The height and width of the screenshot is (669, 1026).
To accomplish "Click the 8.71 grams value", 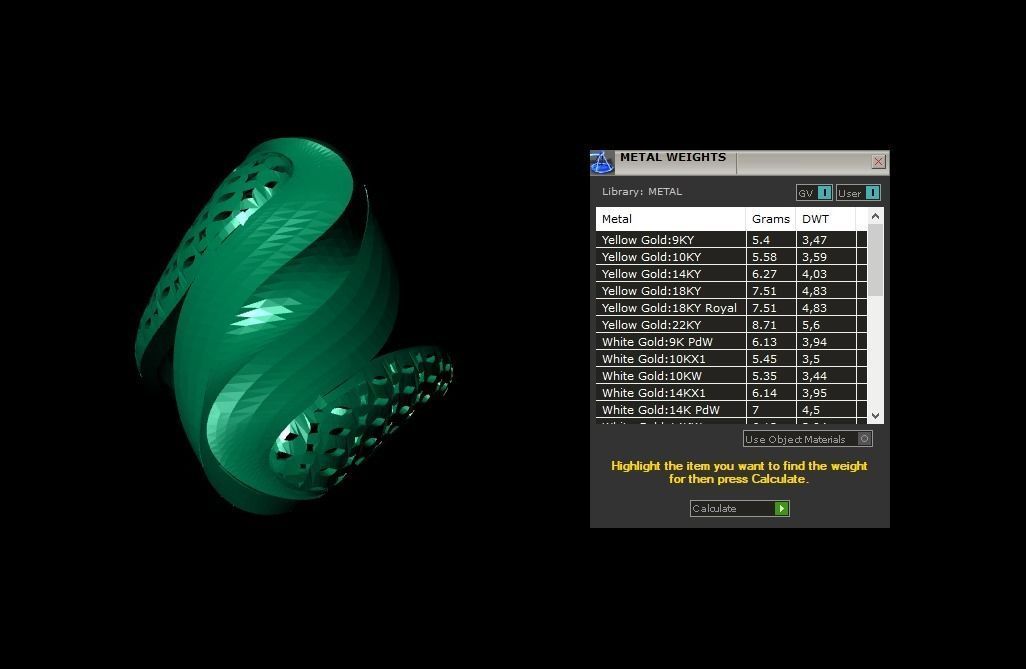I will pyautogui.click(x=764, y=325).
